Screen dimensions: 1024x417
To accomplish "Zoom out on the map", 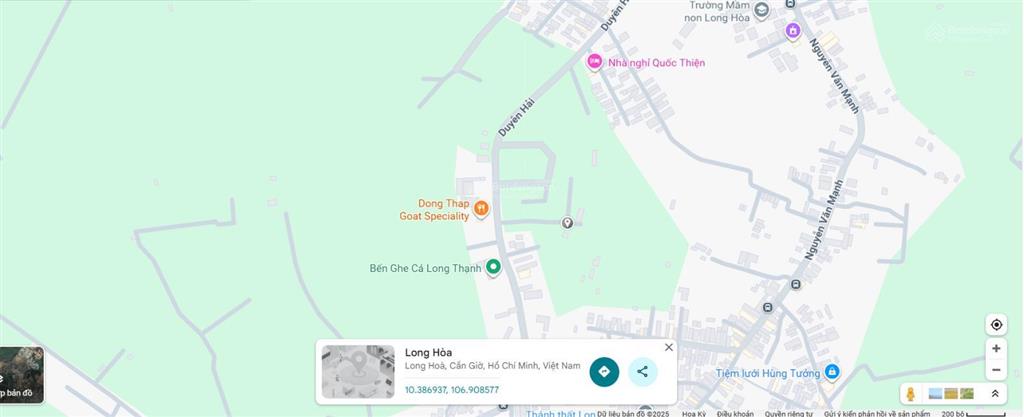I will [x=996, y=370].
